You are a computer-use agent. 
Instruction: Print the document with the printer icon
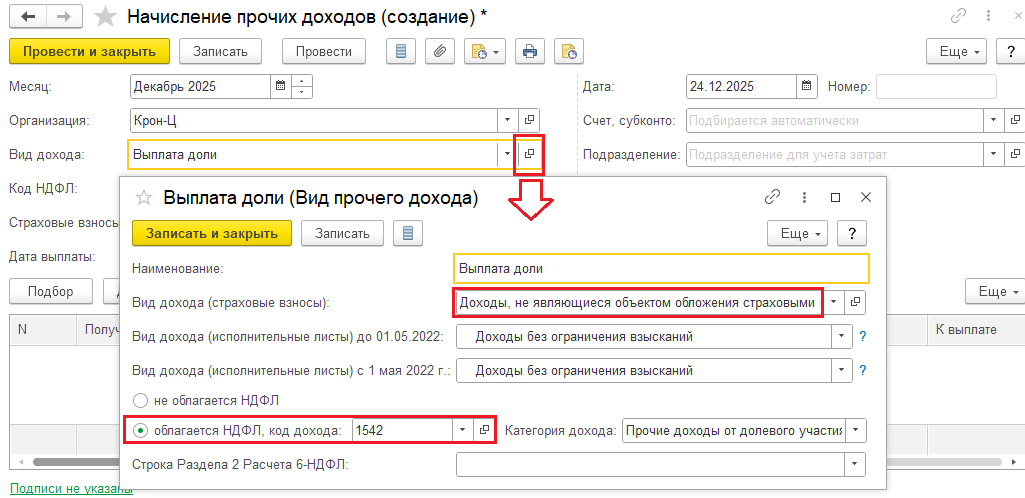(530, 51)
